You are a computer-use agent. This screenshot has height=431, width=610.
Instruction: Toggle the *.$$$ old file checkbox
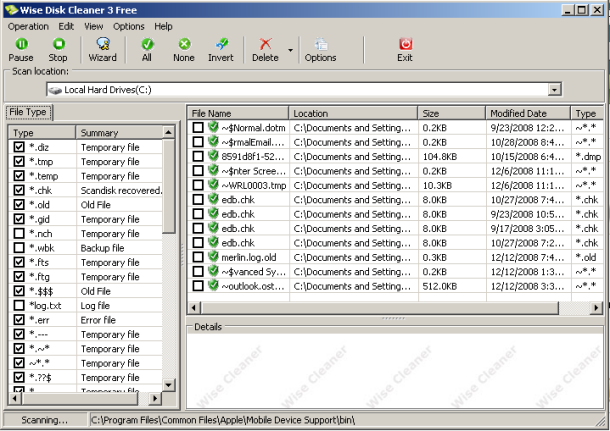click(x=19, y=291)
